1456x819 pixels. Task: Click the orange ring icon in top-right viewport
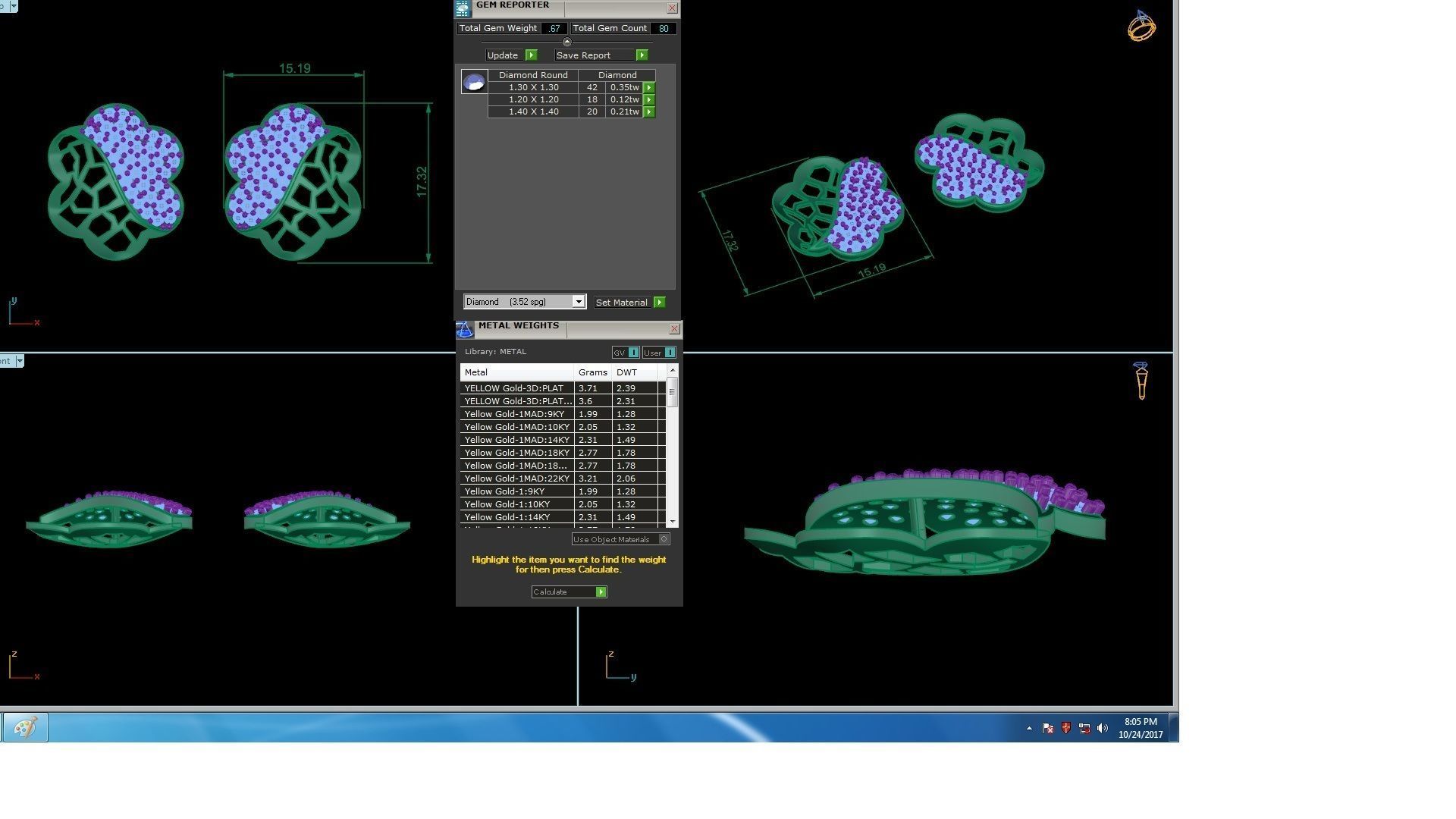click(x=1141, y=27)
